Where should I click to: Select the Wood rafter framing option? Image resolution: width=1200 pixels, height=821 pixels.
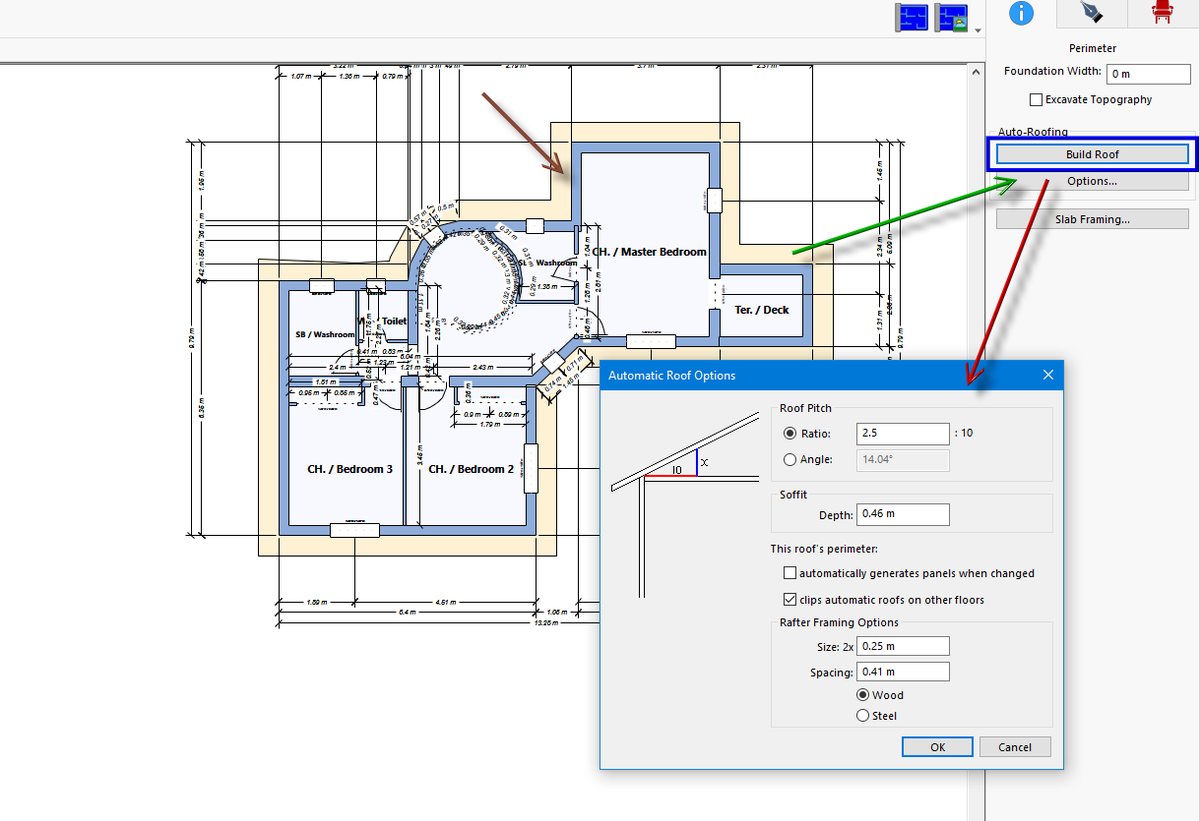pyautogui.click(x=862, y=695)
